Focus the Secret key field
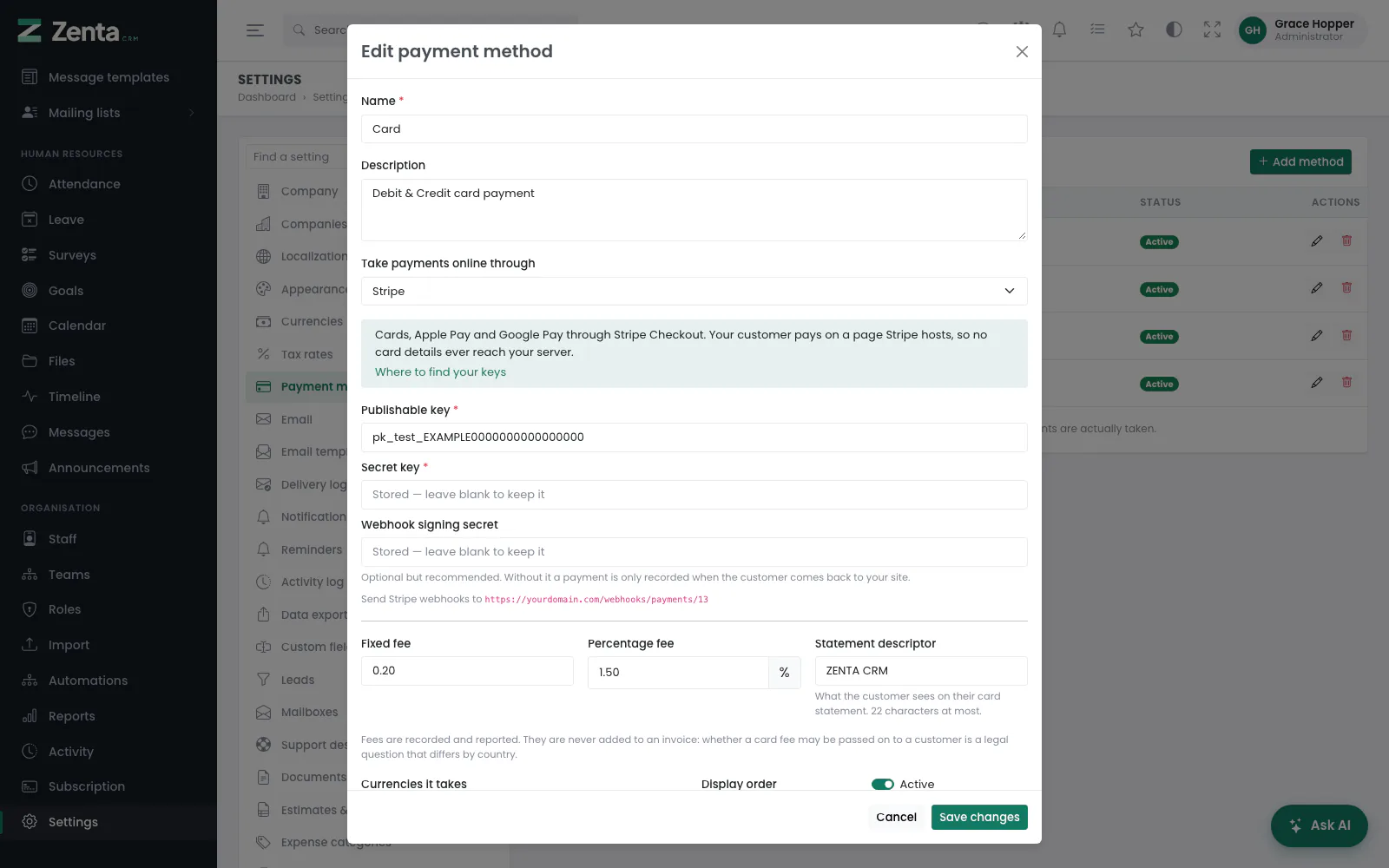 [x=694, y=495]
